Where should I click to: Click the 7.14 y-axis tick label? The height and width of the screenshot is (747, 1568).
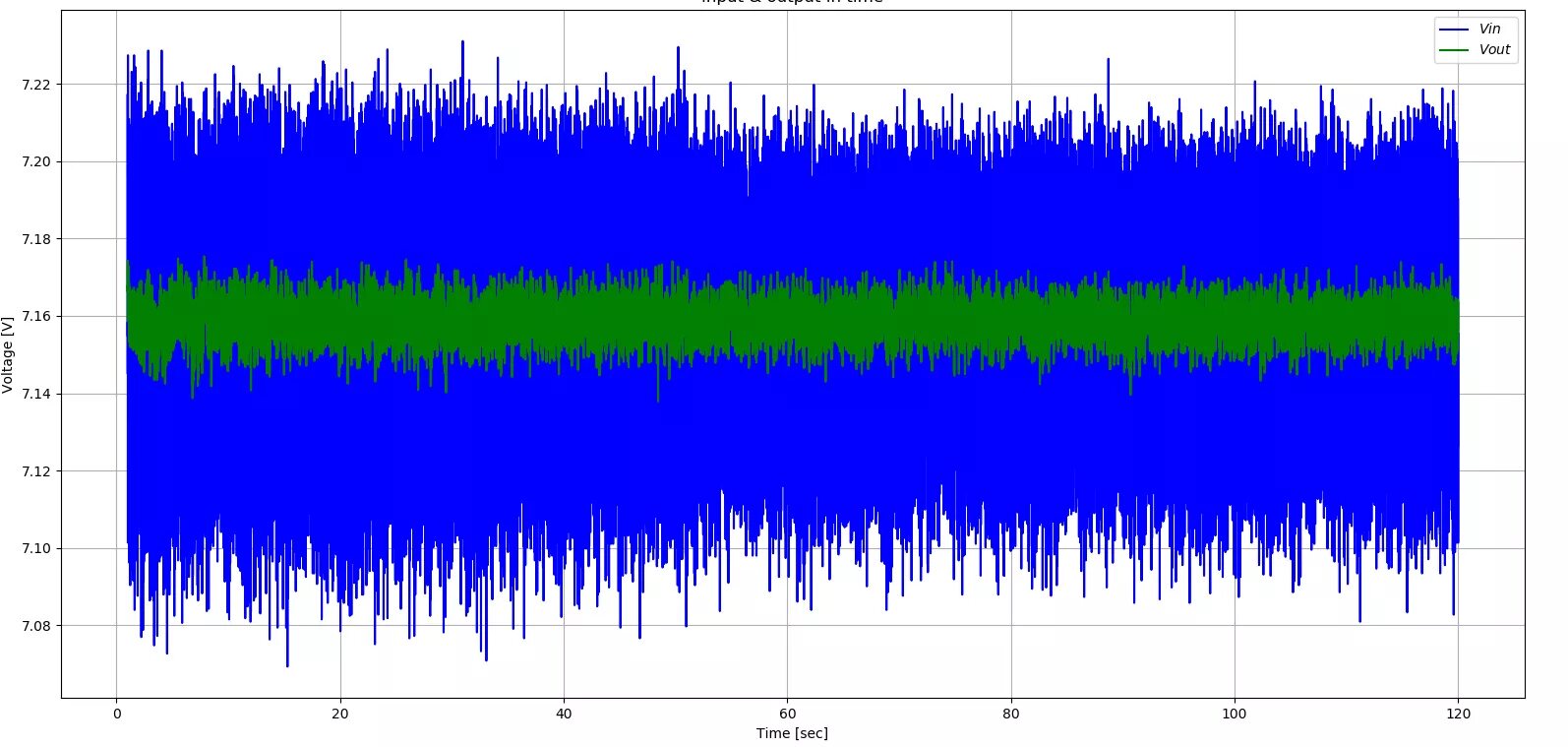click(x=35, y=394)
